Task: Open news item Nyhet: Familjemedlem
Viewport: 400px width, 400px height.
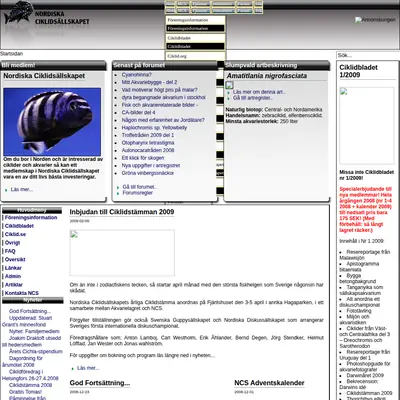Action: [x=34, y=331]
